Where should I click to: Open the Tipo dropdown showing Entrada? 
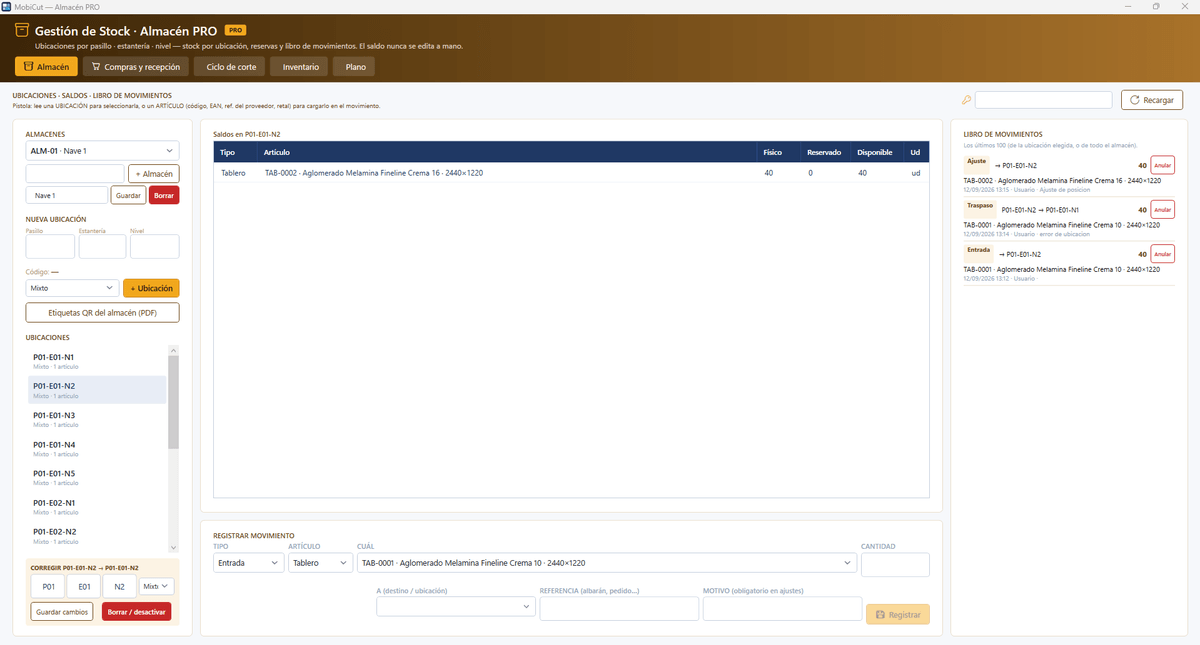249,563
